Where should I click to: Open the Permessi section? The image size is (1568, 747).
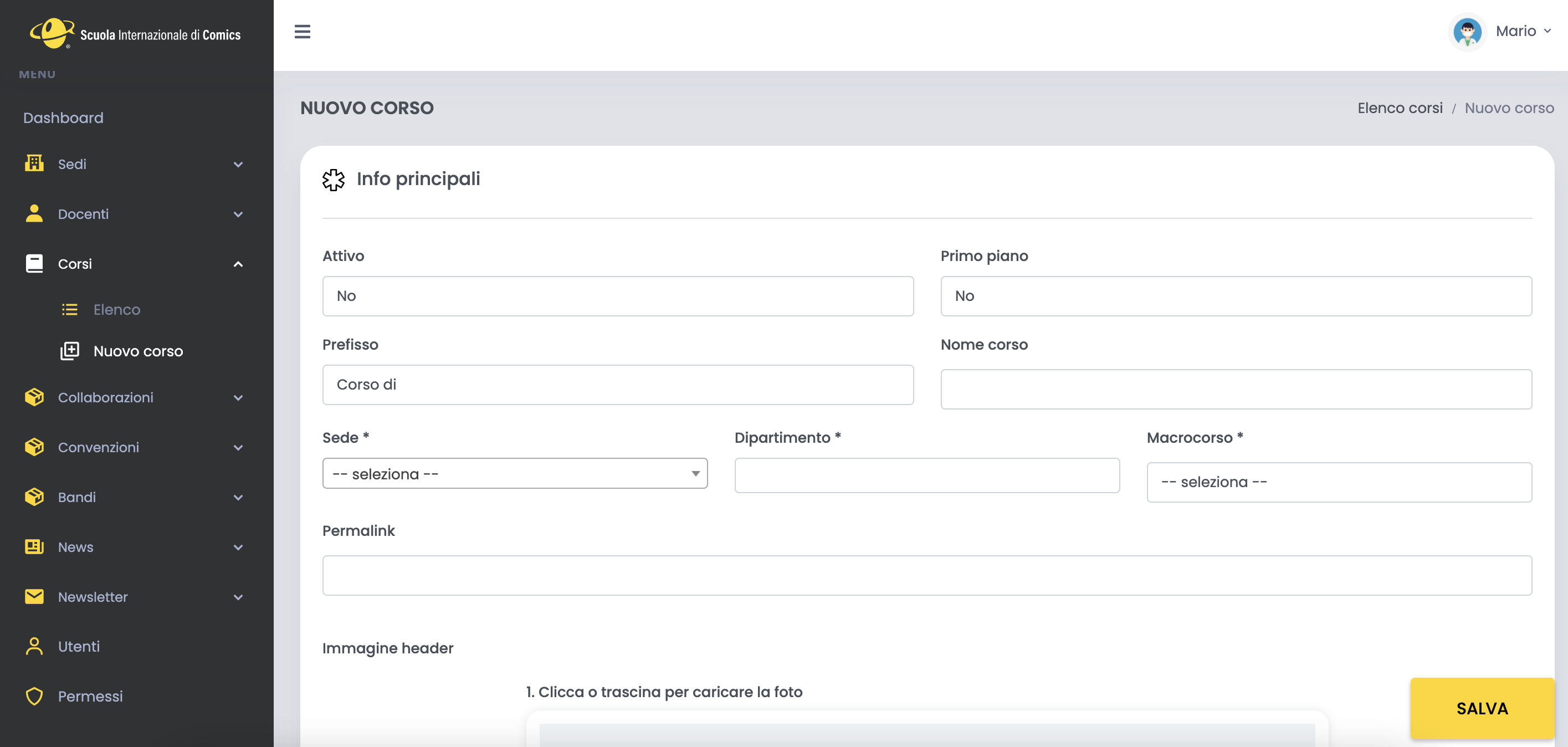tap(90, 696)
